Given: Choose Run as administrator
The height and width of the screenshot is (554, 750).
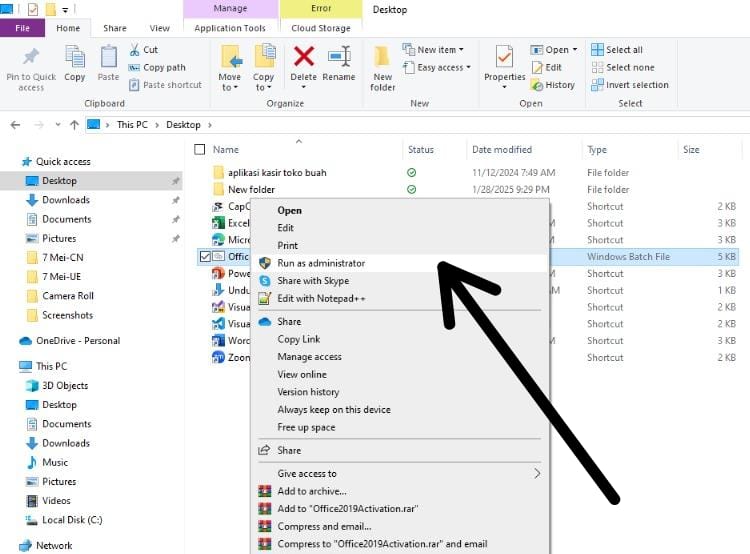Looking at the screenshot, I should click(x=400, y=263).
